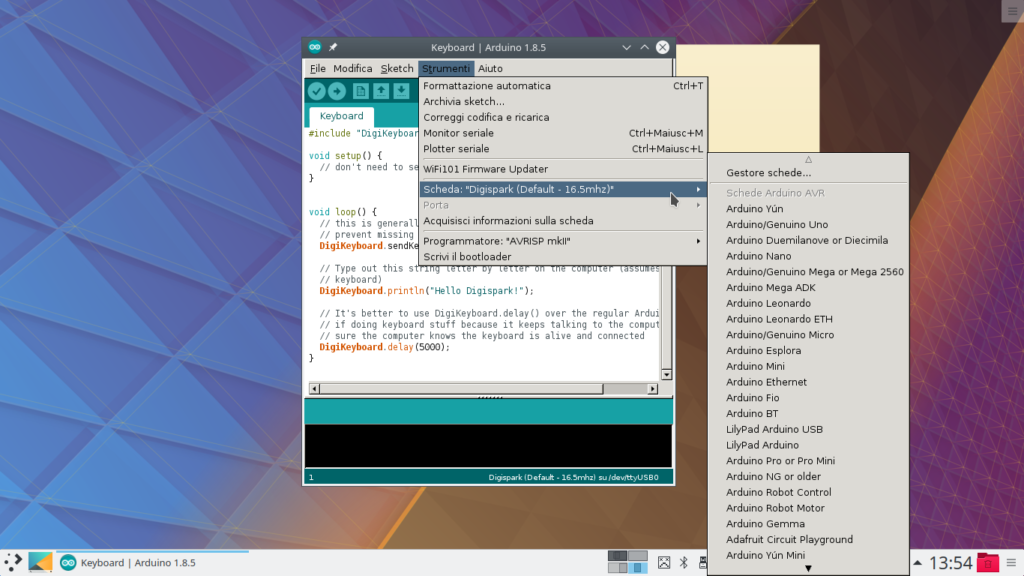The width and height of the screenshot is (1024, 576).
Task: Choose Correggi codifica e ricarica
Action: click(x=563, y=118)
